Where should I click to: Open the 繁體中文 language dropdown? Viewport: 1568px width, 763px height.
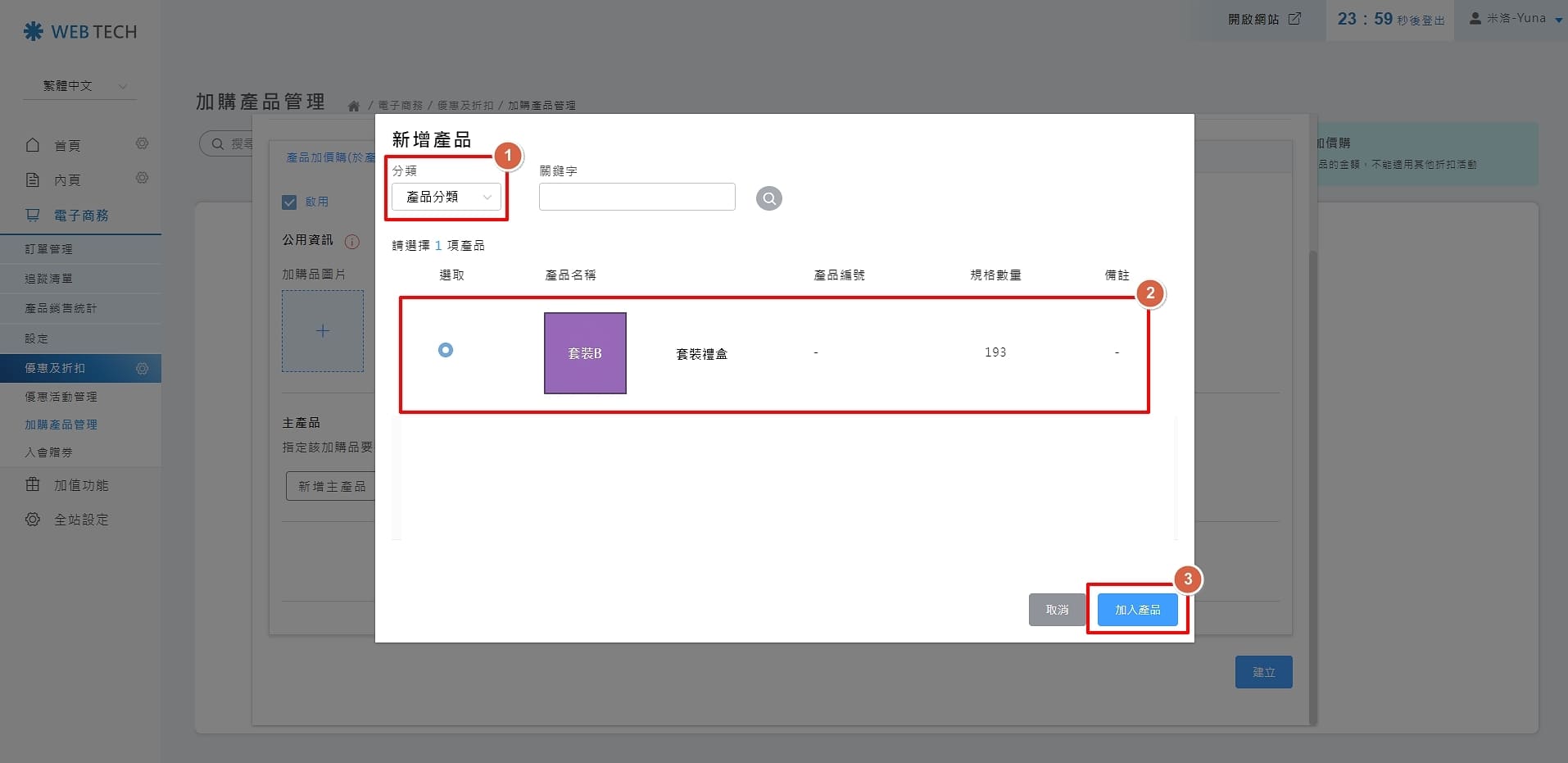[80, 86]
